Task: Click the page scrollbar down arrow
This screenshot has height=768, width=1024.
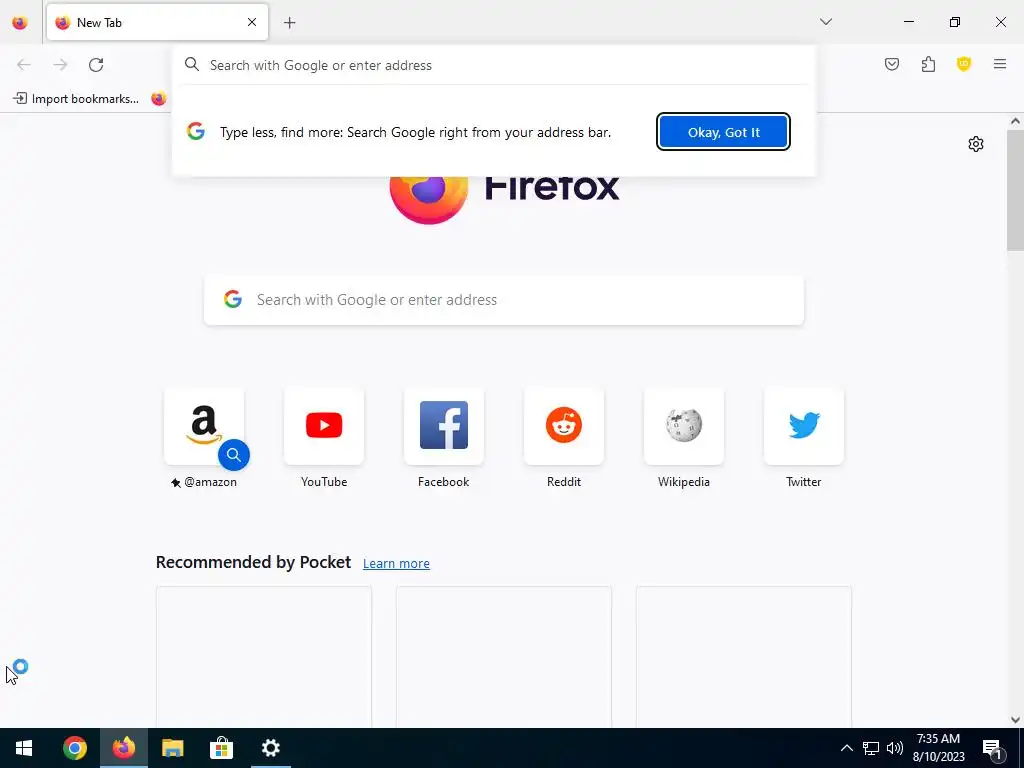Action: [1015, 720]
